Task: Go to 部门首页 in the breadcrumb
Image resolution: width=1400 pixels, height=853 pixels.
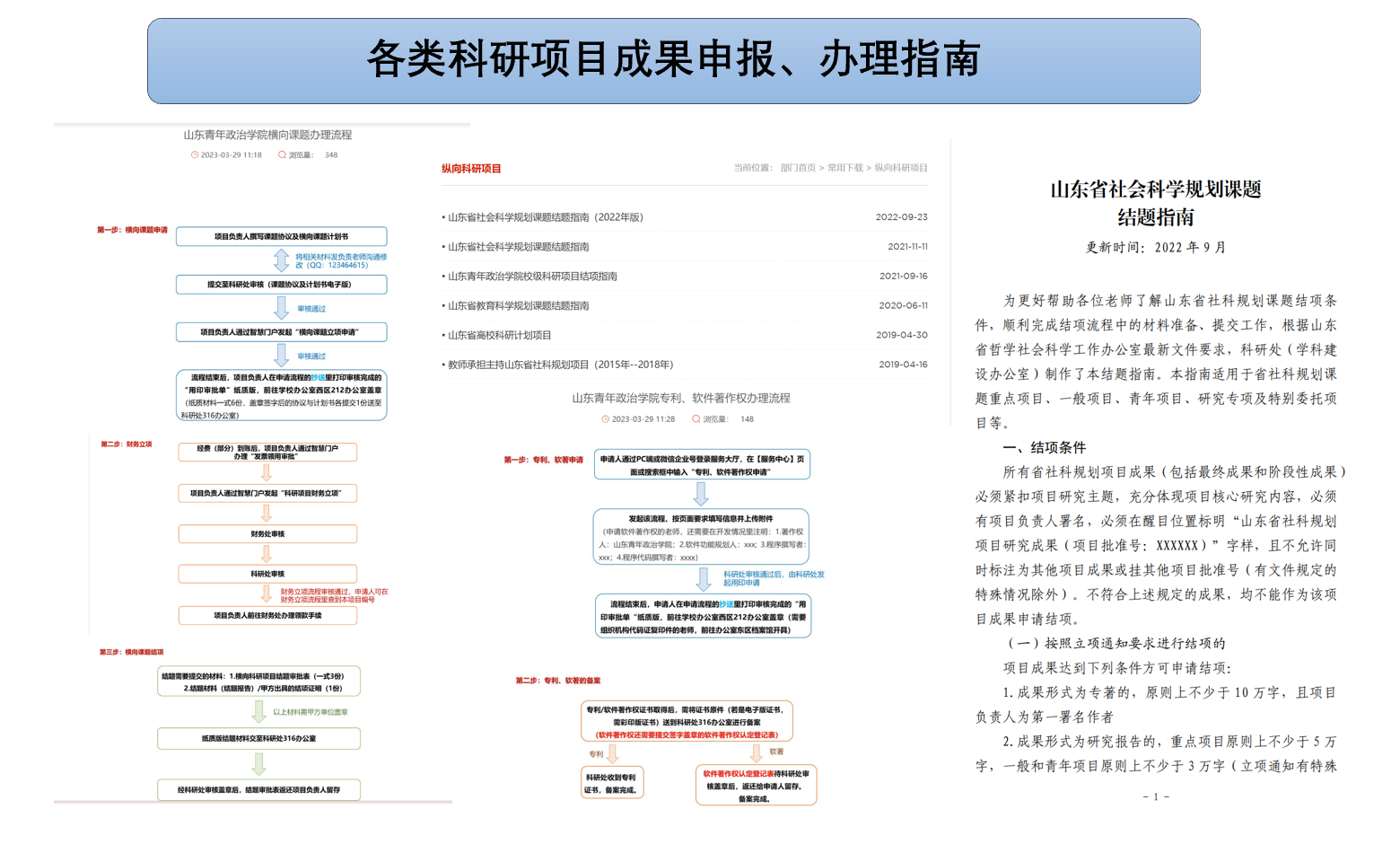Action: tap(798, 168)
